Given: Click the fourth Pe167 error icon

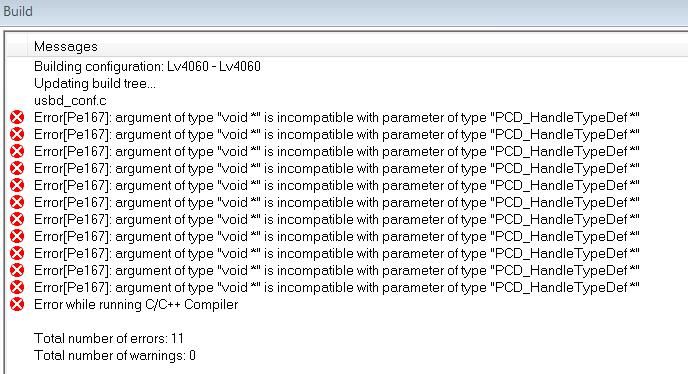Looking at the screenshot, I should [x=17, y=168].
